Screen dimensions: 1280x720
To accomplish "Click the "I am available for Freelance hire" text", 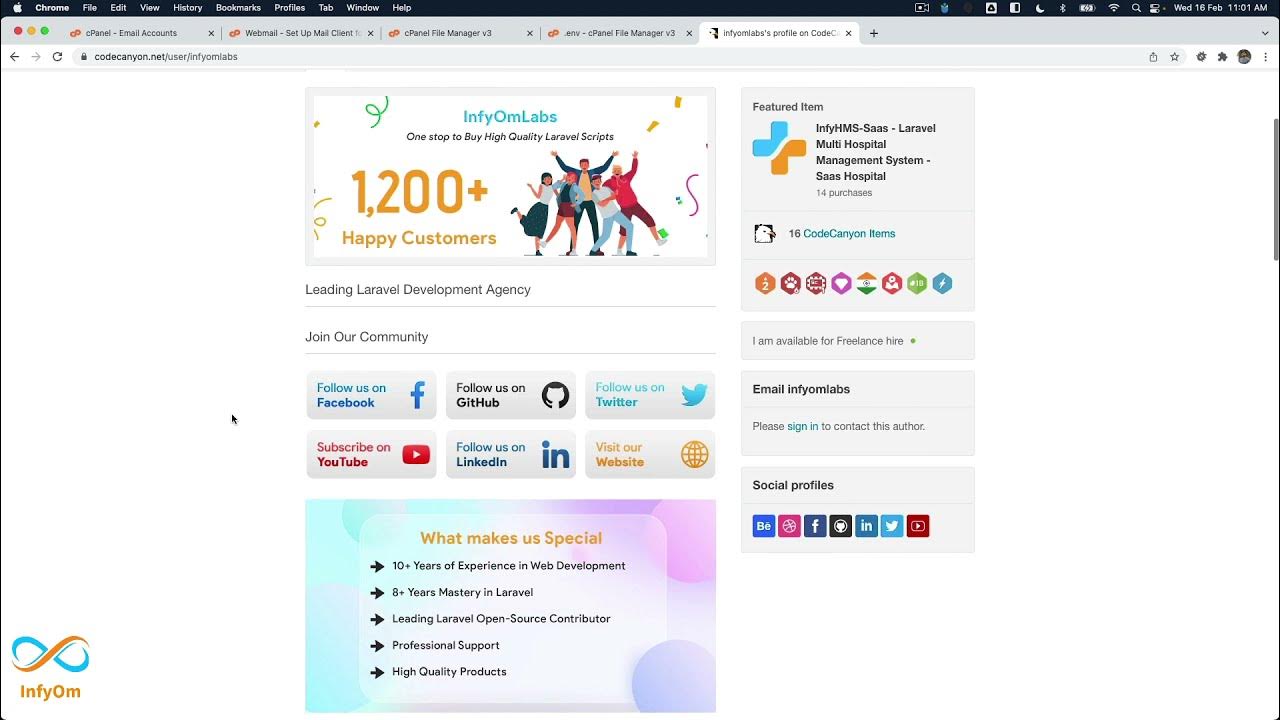I will (x=828, y=341).
